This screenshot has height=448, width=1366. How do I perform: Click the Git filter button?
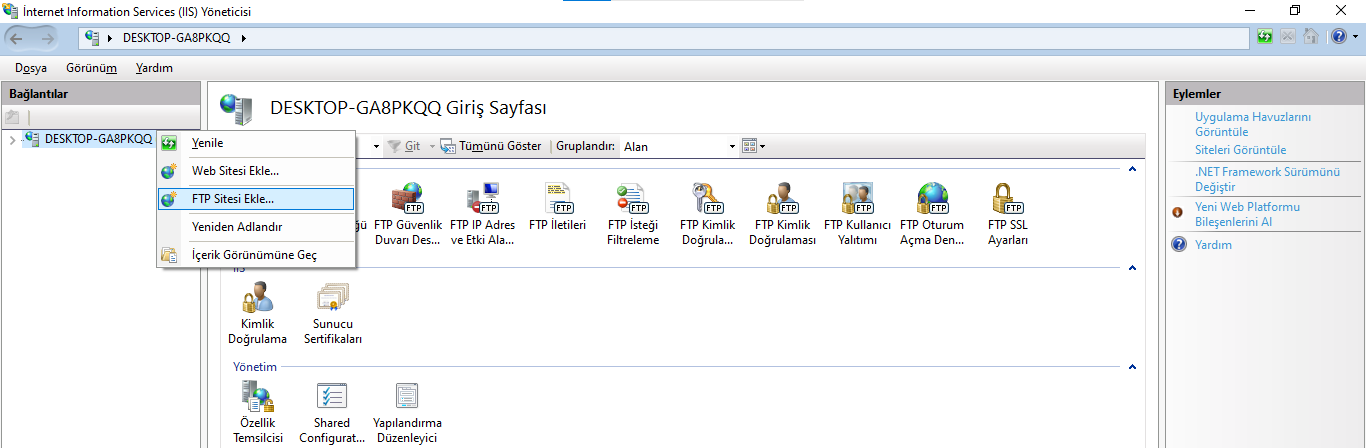405,146
